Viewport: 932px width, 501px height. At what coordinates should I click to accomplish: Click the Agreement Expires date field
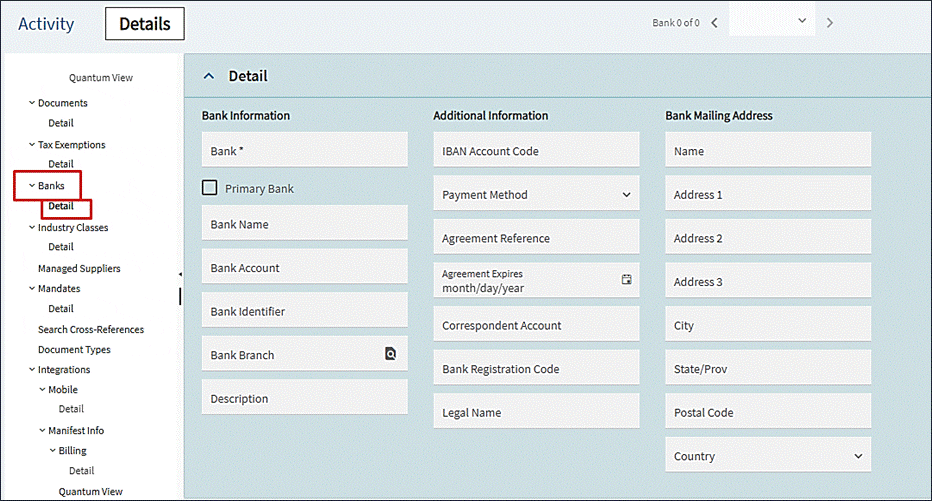point(536,281)
